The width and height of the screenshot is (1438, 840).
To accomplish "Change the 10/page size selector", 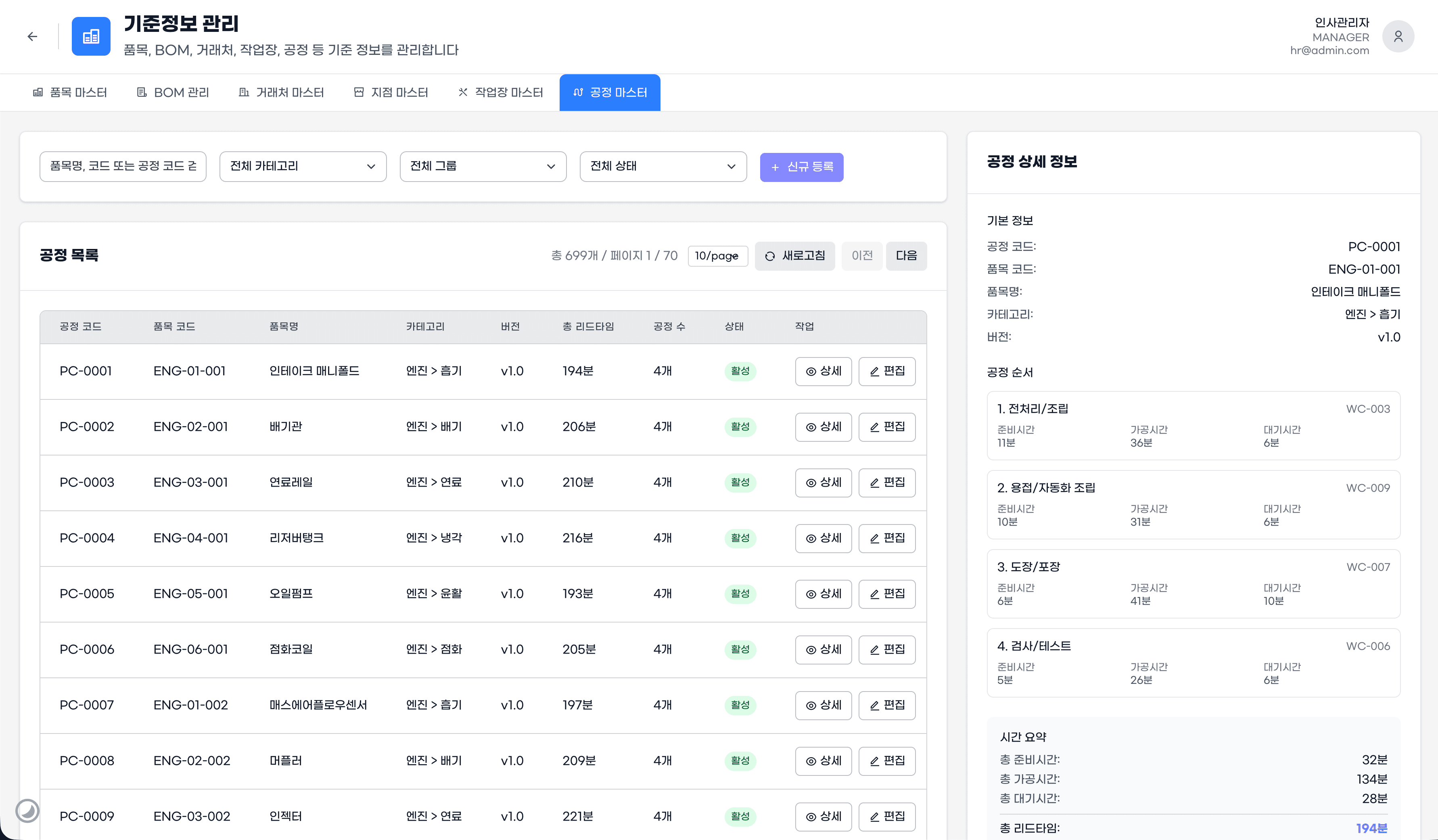I will point(717,256).
